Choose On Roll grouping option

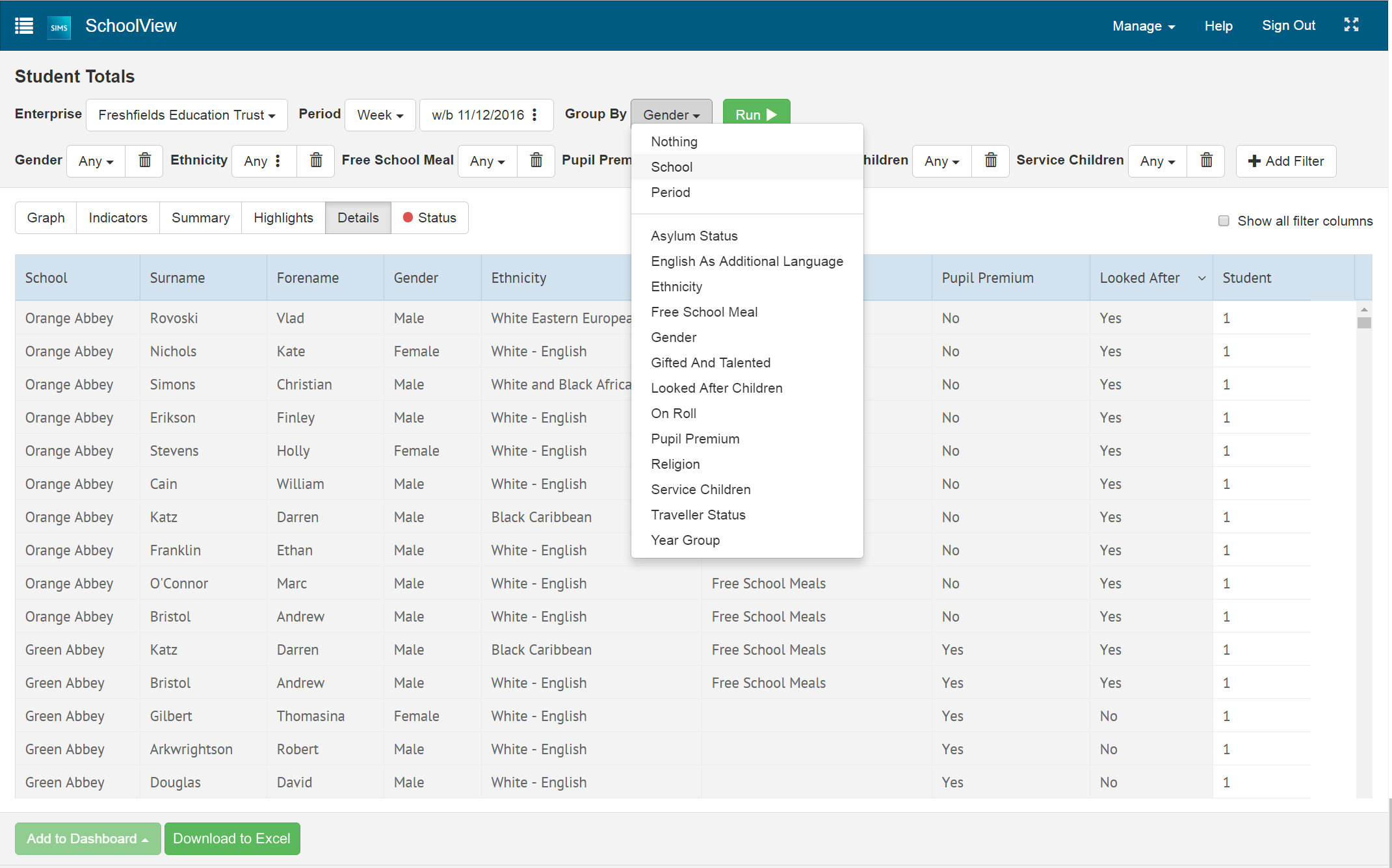pyautogui.click(x=747, y=414)
